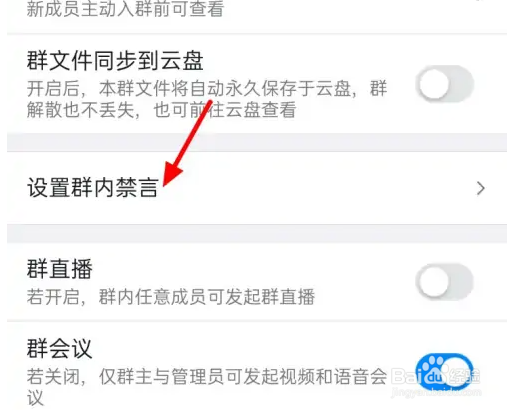511x410 pixels.
Task: Click the gray divider above 群直播
Action: point(257,233)
